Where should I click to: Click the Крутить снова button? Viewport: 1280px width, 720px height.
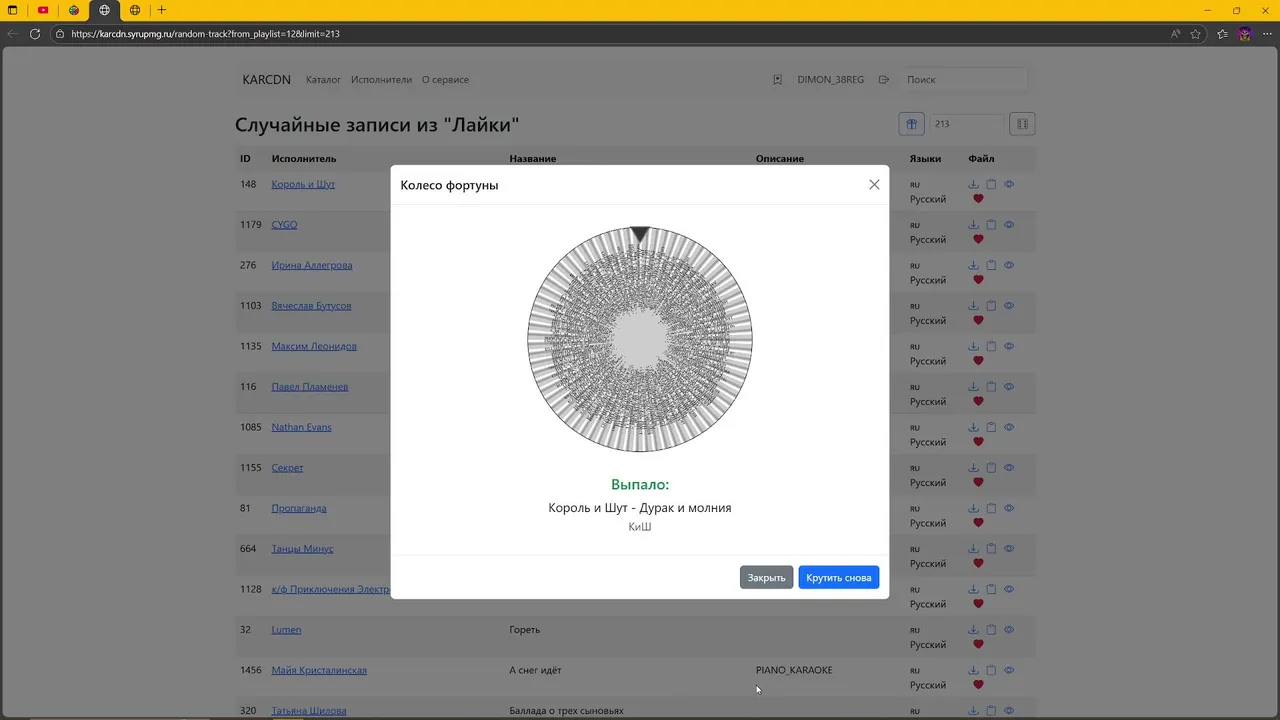(838, 578)
